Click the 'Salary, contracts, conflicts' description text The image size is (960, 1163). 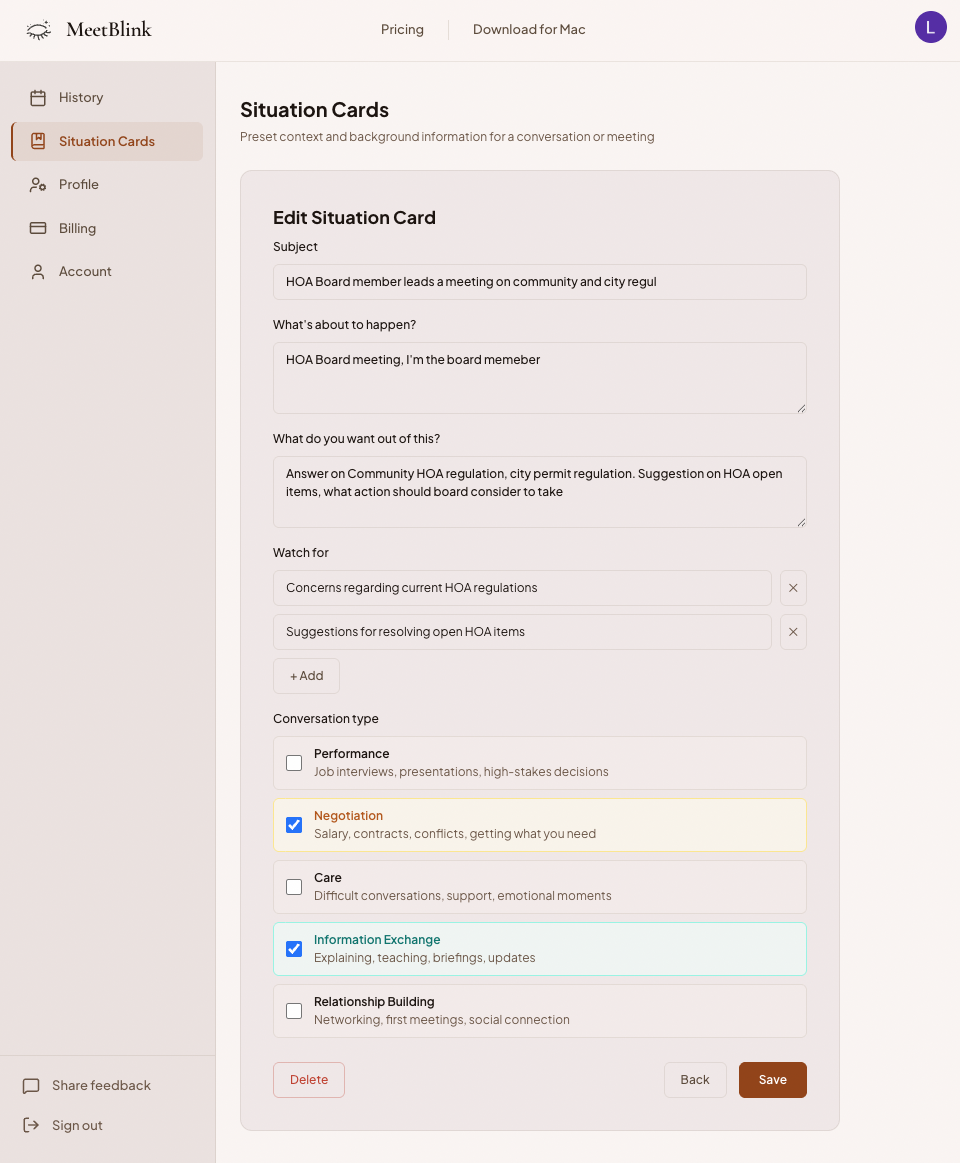tap(455, 834)
